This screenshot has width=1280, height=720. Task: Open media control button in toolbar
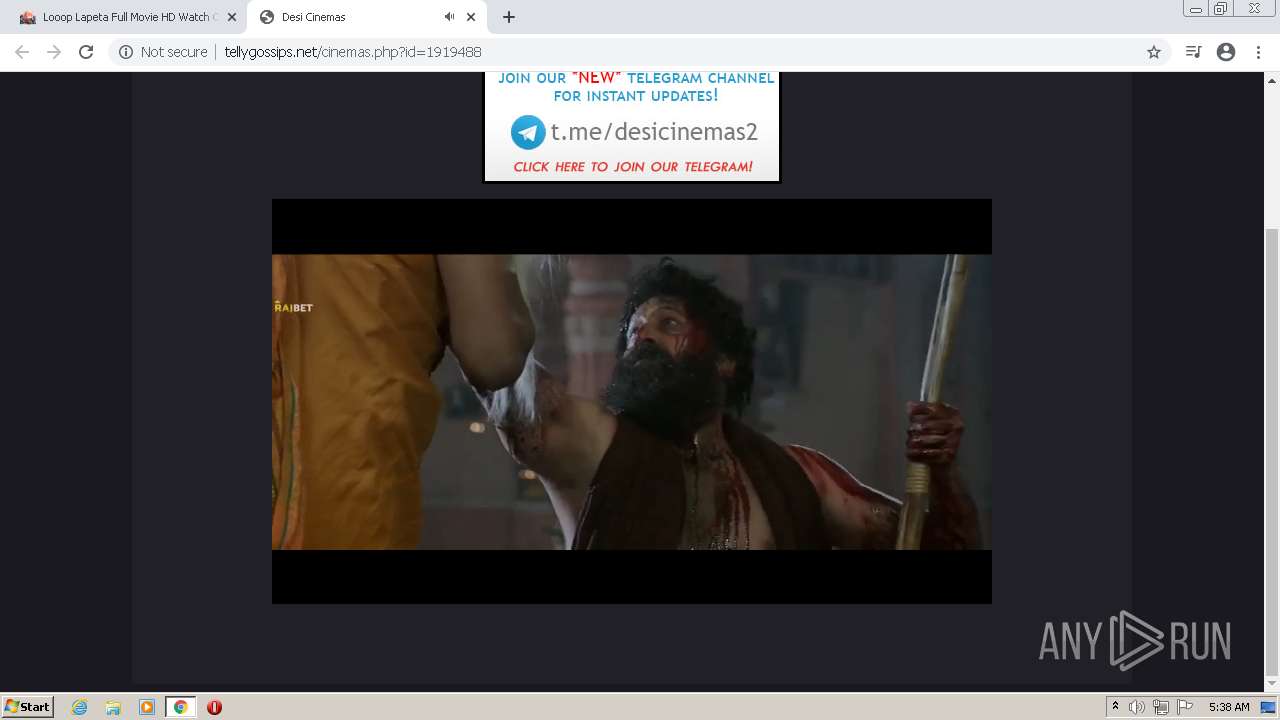[1193, 52]
